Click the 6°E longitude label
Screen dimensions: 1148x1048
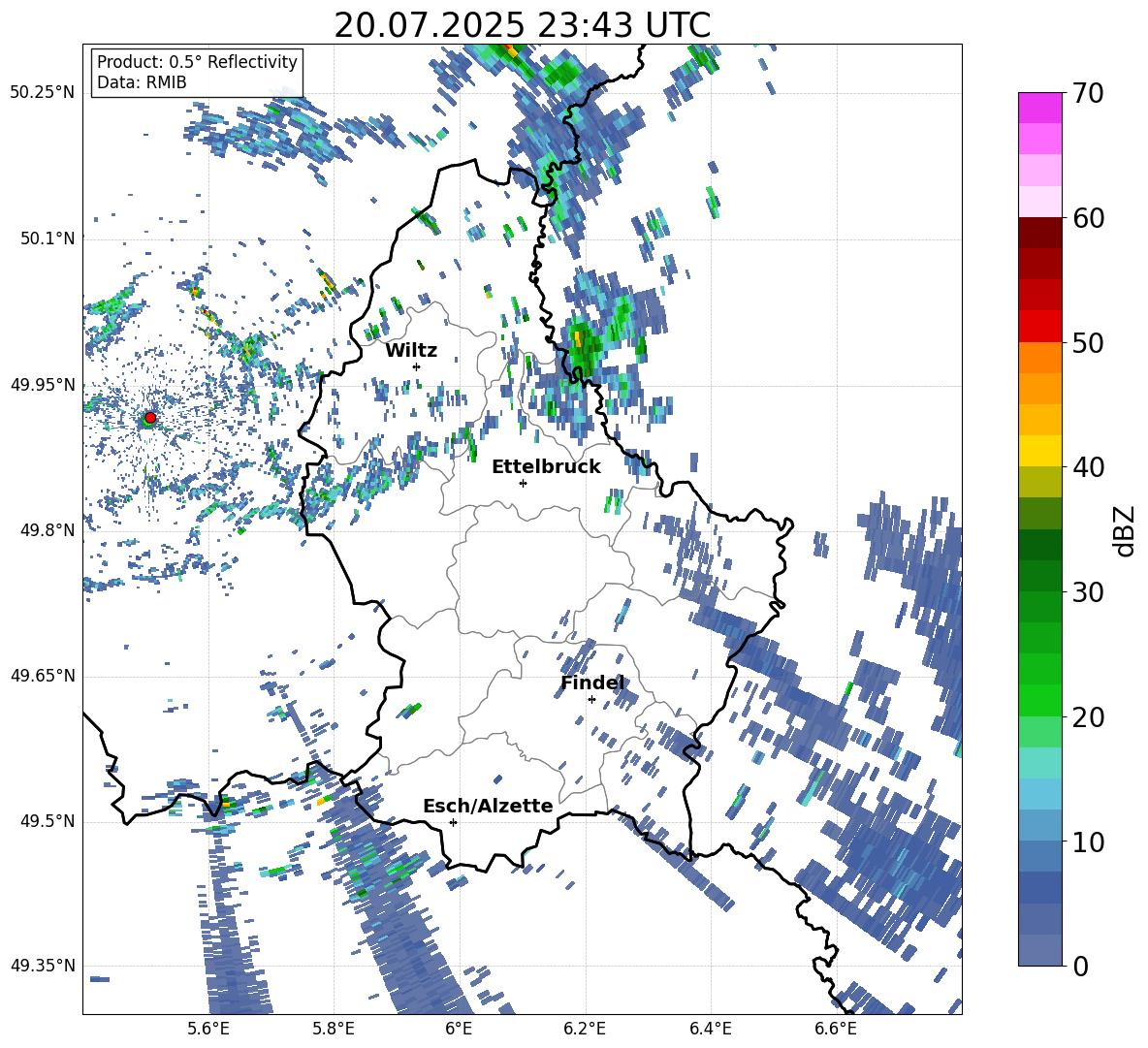(459, 1029)
